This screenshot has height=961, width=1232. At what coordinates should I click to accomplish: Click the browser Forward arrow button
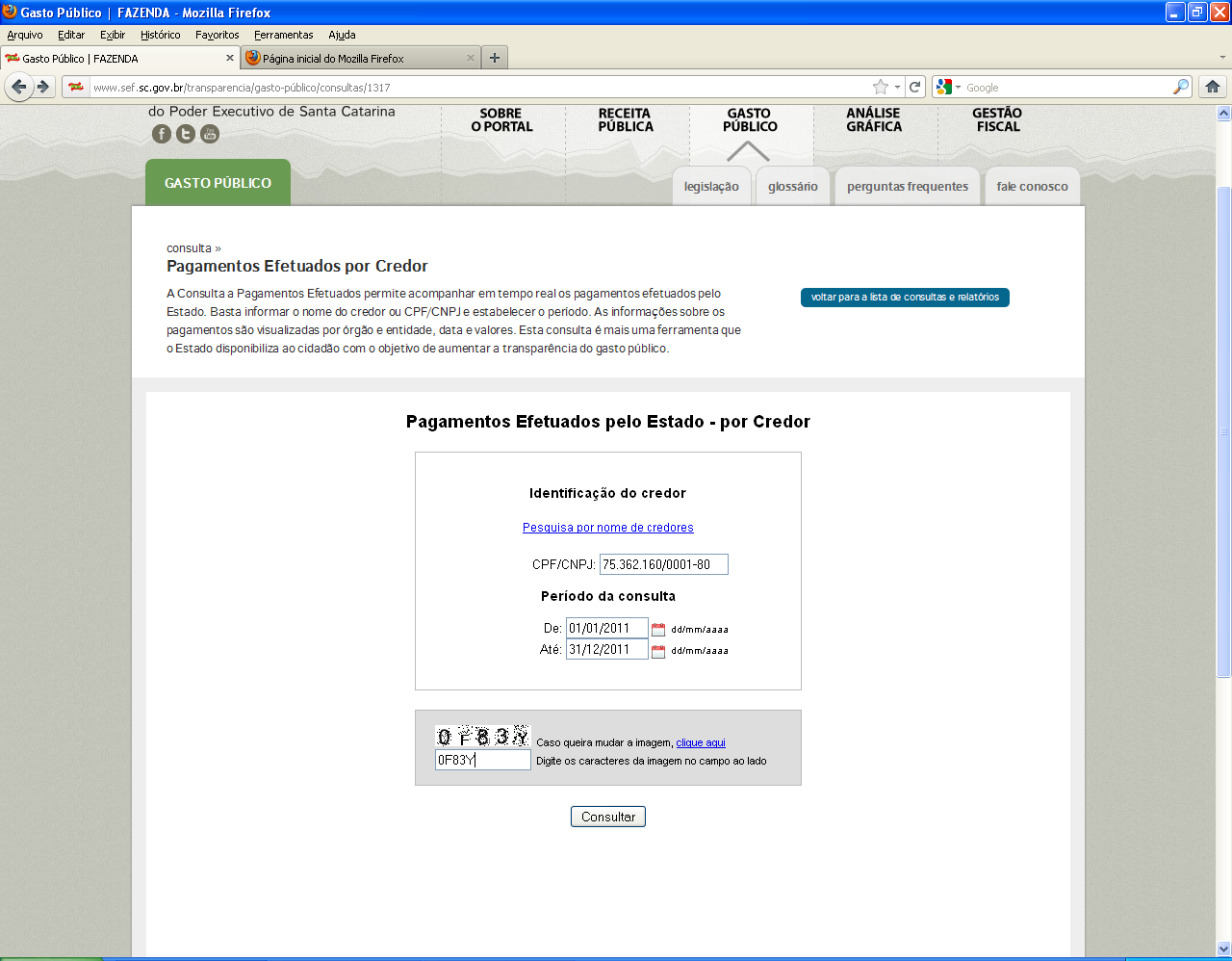[x=43, y=87]
